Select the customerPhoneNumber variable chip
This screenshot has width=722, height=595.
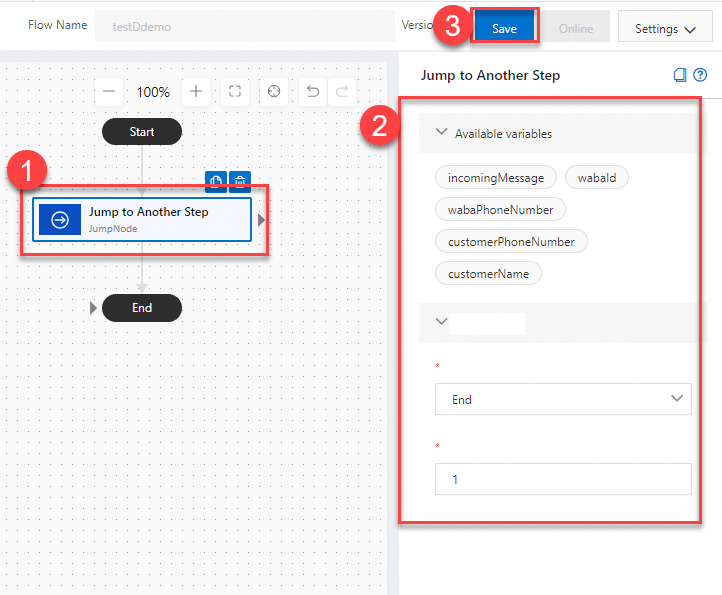pyautogui.click(x=511, y=241)
